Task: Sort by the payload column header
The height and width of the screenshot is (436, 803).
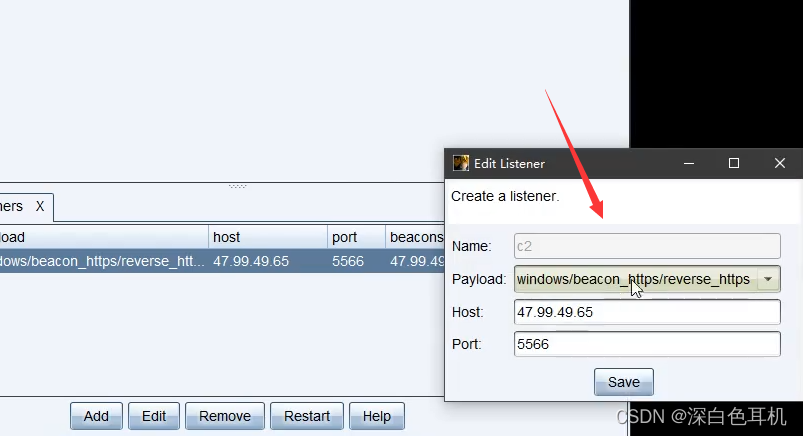Action: [x=104, y=237]
